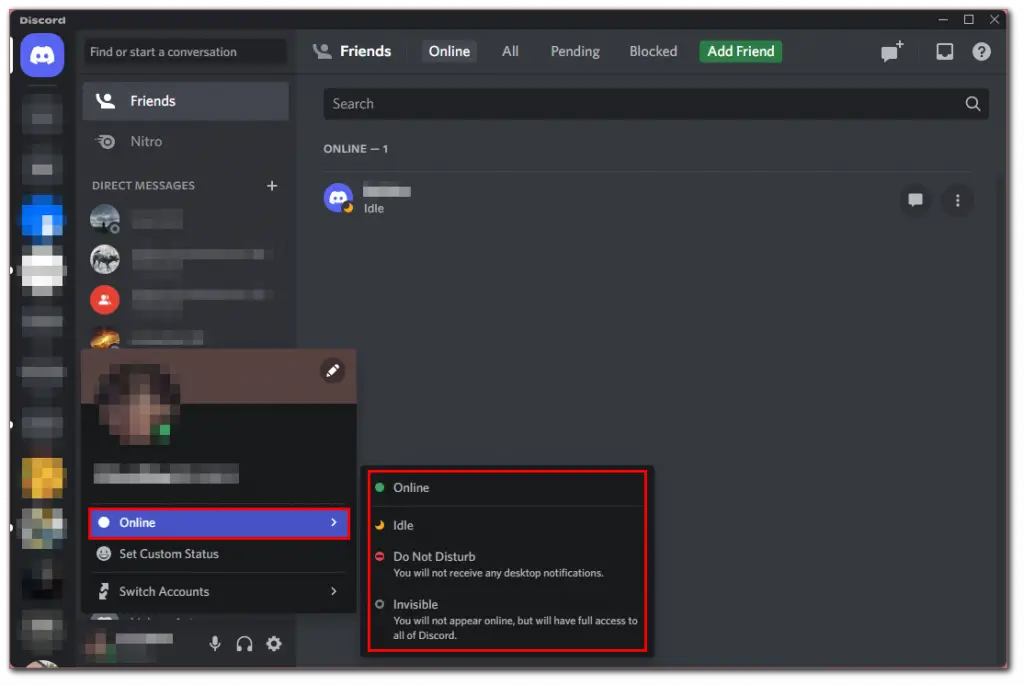Open the Blocked tab
1024x685 pixels.
(x=652, y=51)
